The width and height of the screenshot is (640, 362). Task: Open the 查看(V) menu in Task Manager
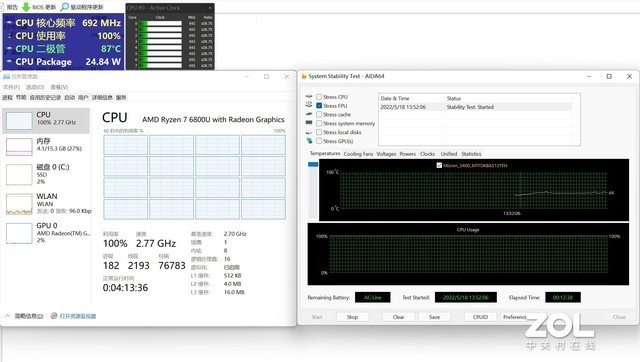click(x=59, y=87)
